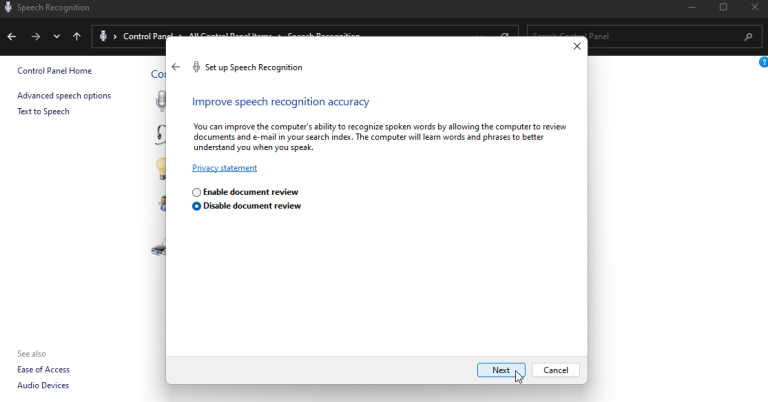Image resolution: width=768 pixels, height=402 pixels.
Task: Close the Set up Speech Recognition dialog
Action: coord(577,46)
